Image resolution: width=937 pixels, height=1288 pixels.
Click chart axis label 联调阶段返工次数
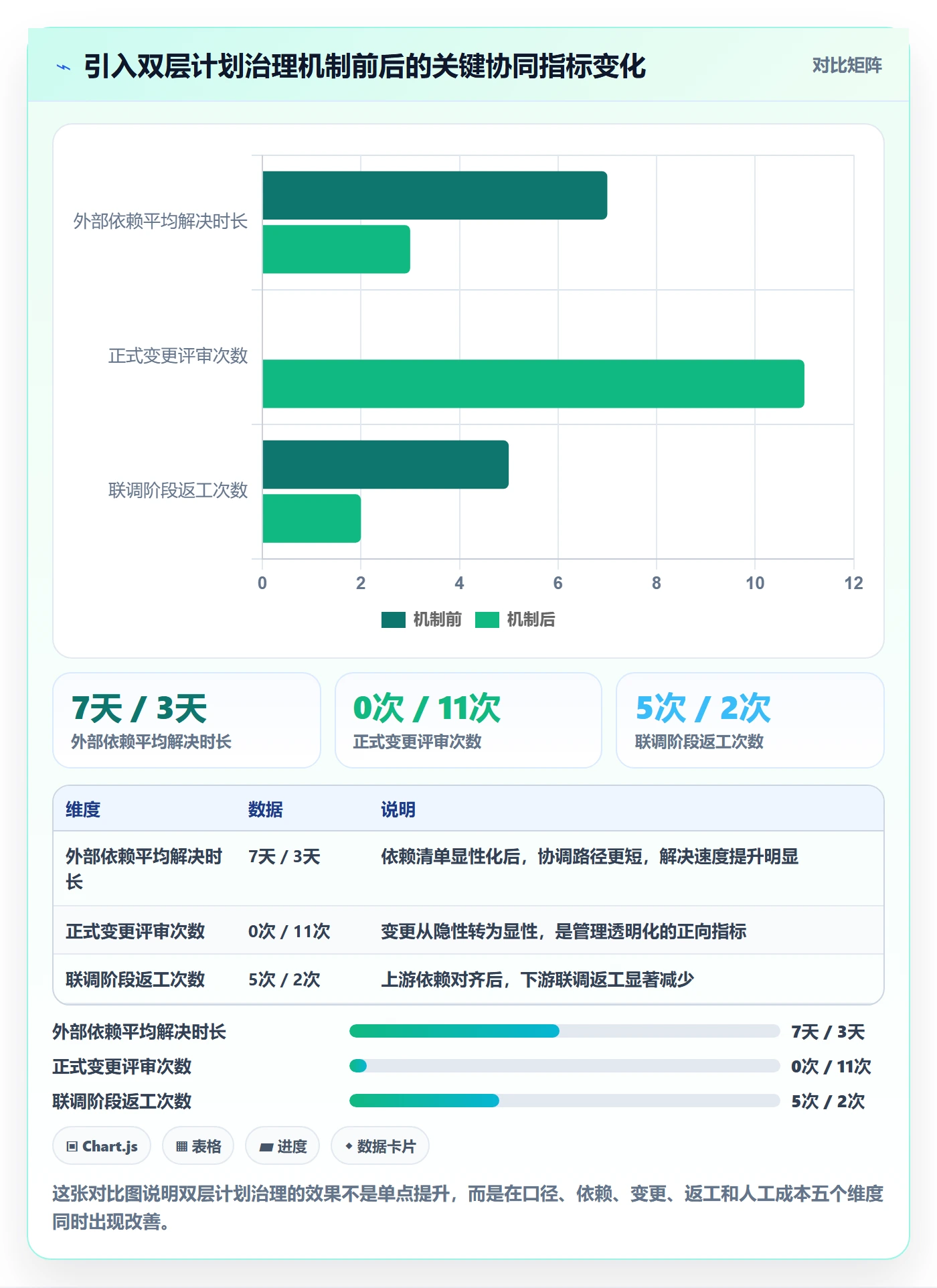[178, 491]
